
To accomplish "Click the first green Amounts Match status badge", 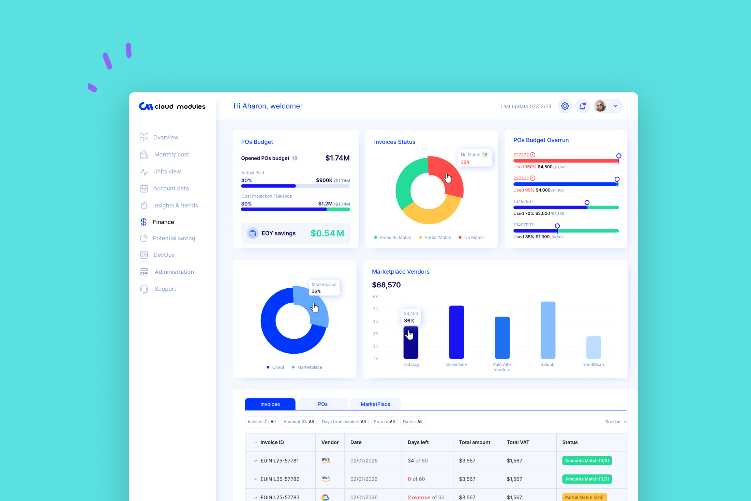I will 587,461.
